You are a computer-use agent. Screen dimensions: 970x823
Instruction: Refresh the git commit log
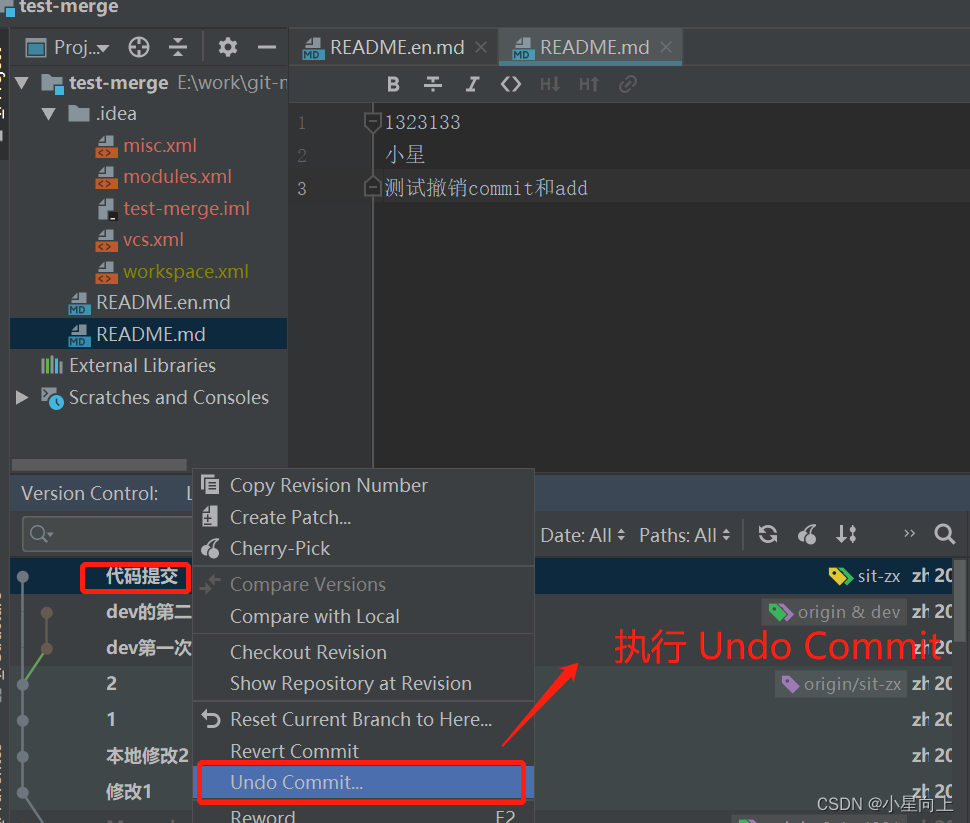767,535
